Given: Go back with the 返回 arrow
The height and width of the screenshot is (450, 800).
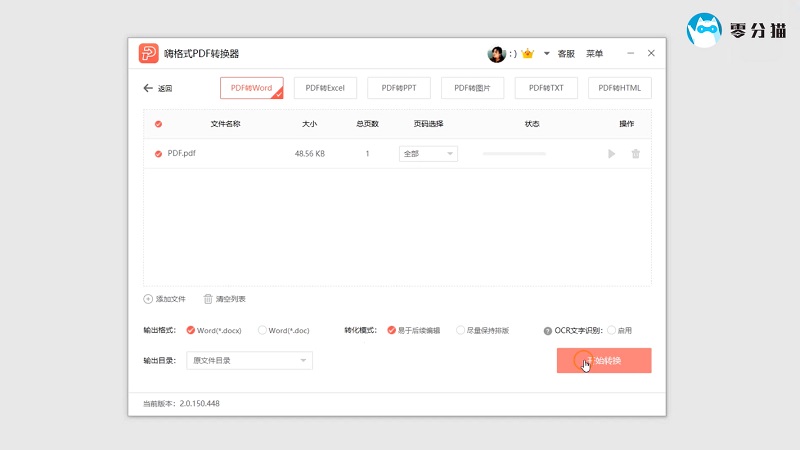Looking at the screenshot, I should coord(158,88).
